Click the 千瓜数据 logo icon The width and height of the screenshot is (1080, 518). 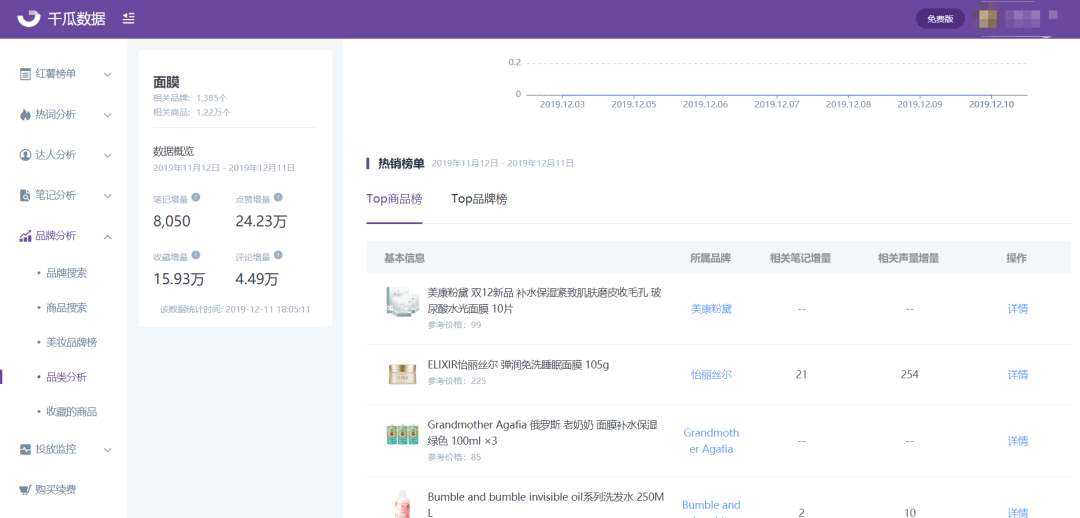(x=30, y=19)
